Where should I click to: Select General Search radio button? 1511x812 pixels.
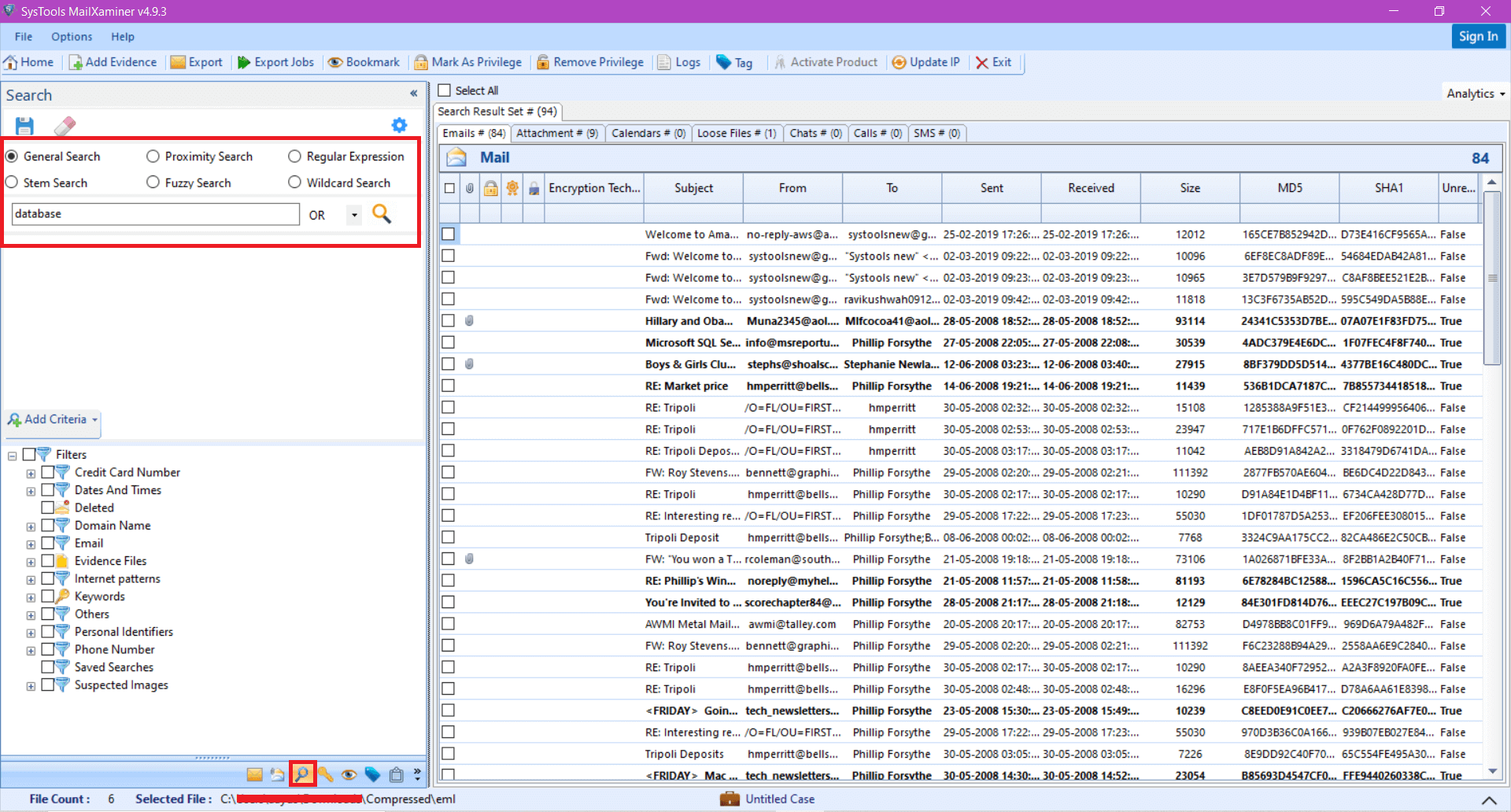tap(12, 157)
